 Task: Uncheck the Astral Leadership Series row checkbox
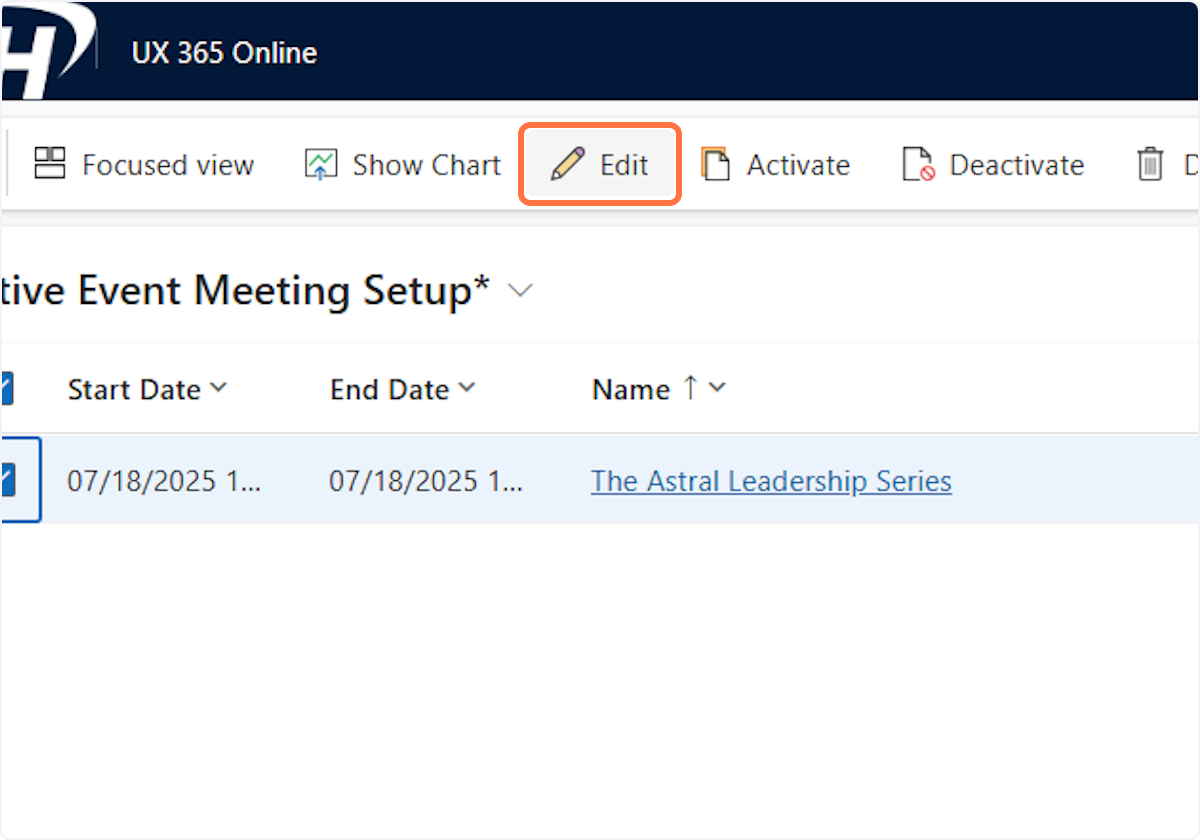coord(10,481)
